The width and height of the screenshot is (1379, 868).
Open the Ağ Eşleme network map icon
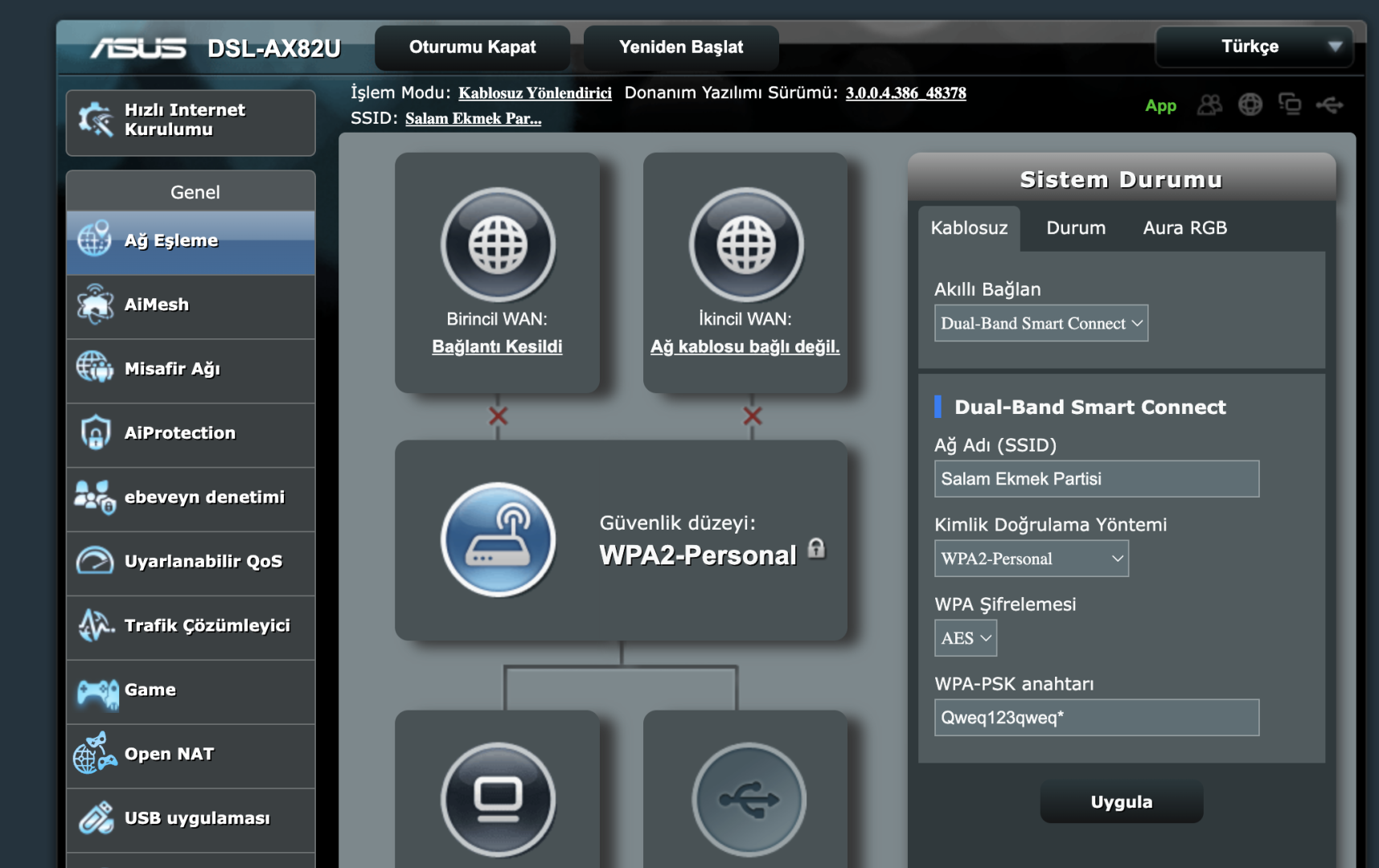94,239
